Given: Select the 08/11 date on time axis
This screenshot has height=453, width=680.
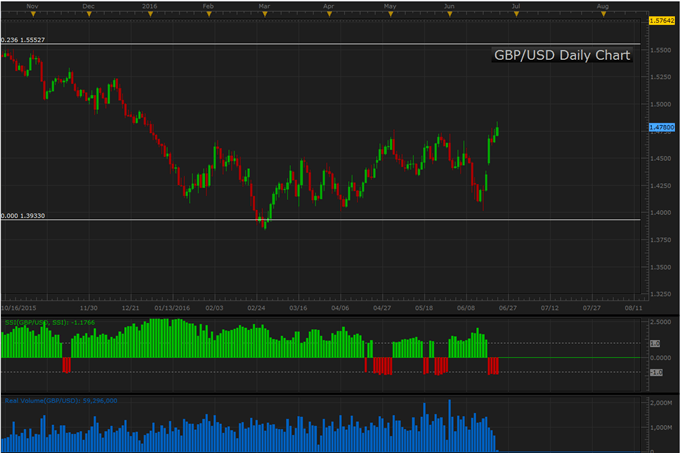Looking at the screenshot, I should 634,308.
